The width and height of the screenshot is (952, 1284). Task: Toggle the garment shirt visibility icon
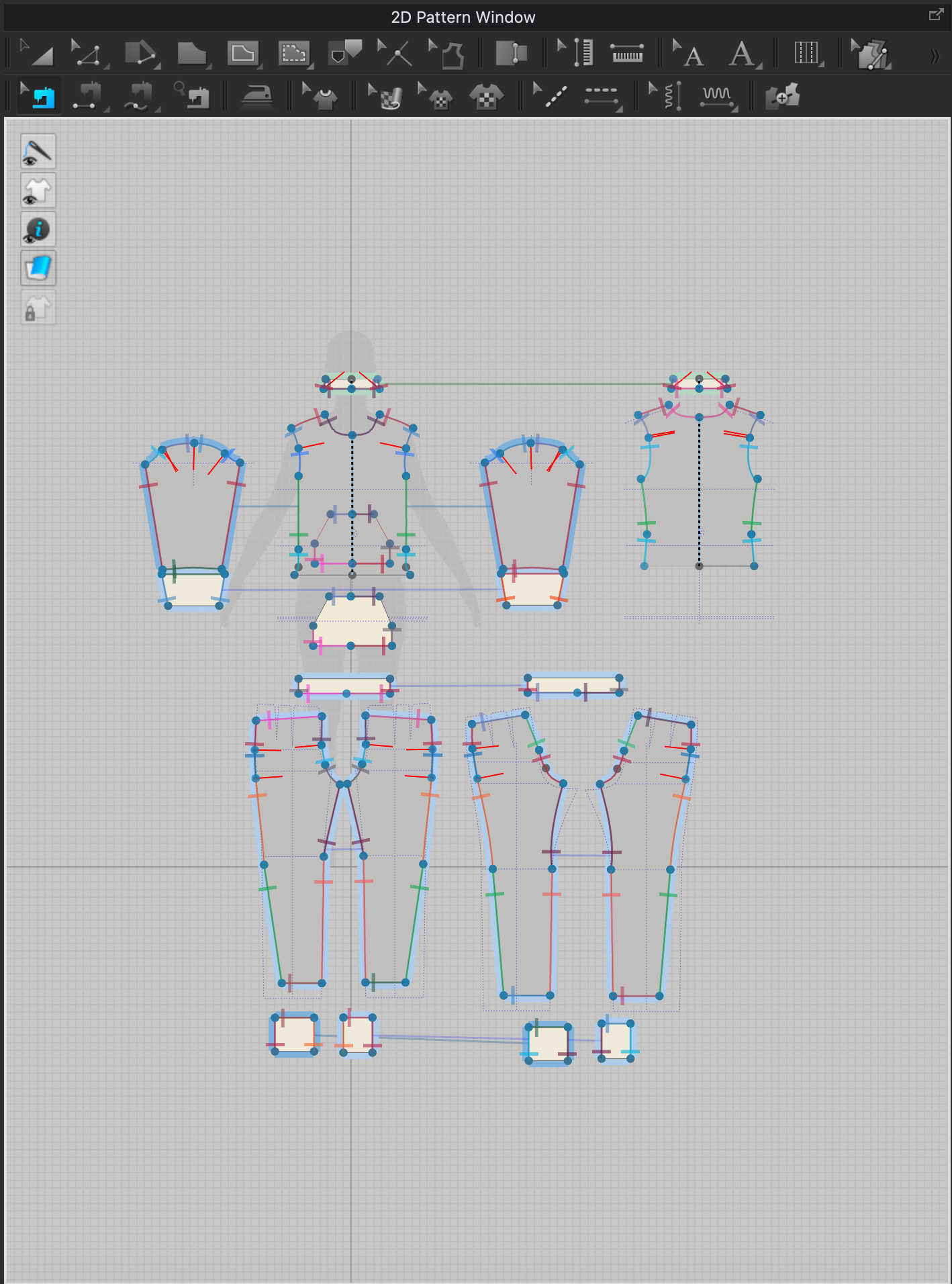(x=38, y=191)
